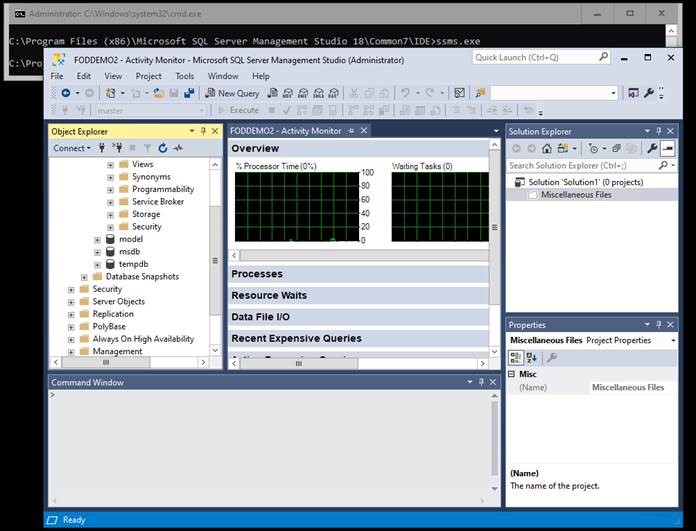Close the Activity Monitor tab

(x=364, y=131)
